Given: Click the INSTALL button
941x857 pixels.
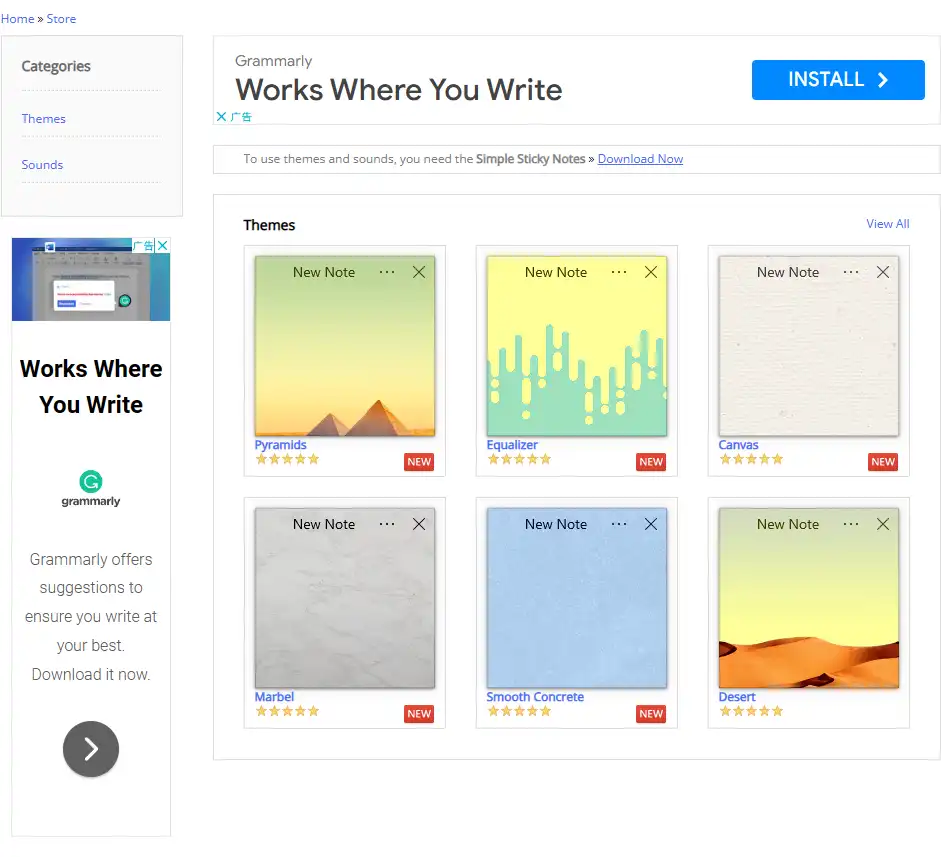Looking at the screenshot, I should point(837,80).
